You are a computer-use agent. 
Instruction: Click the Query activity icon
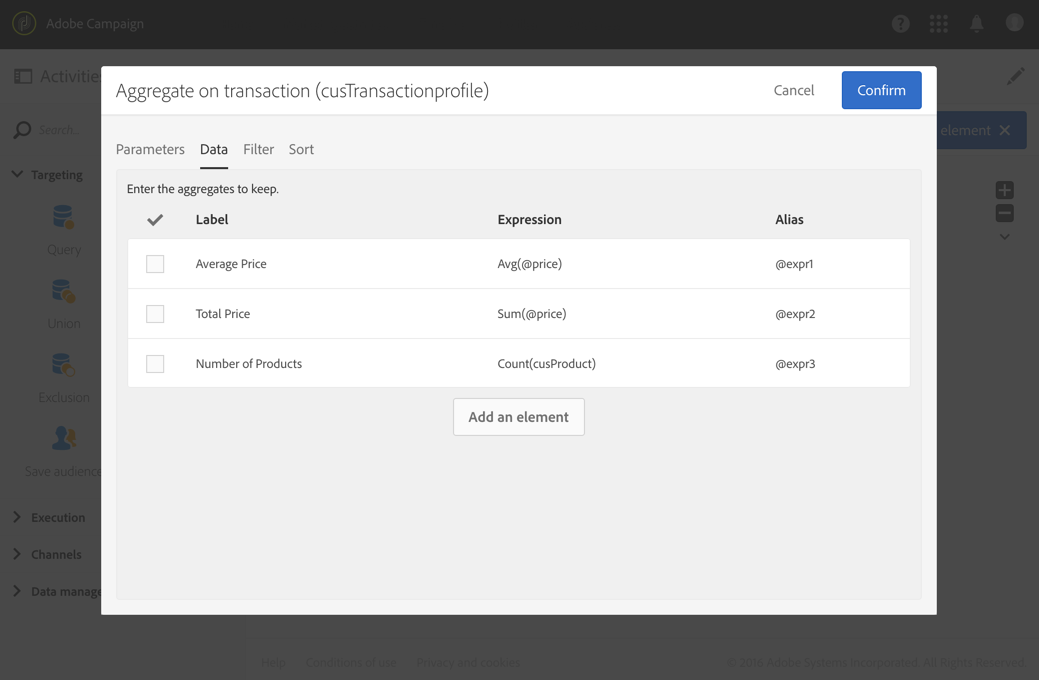pos(63,217)
